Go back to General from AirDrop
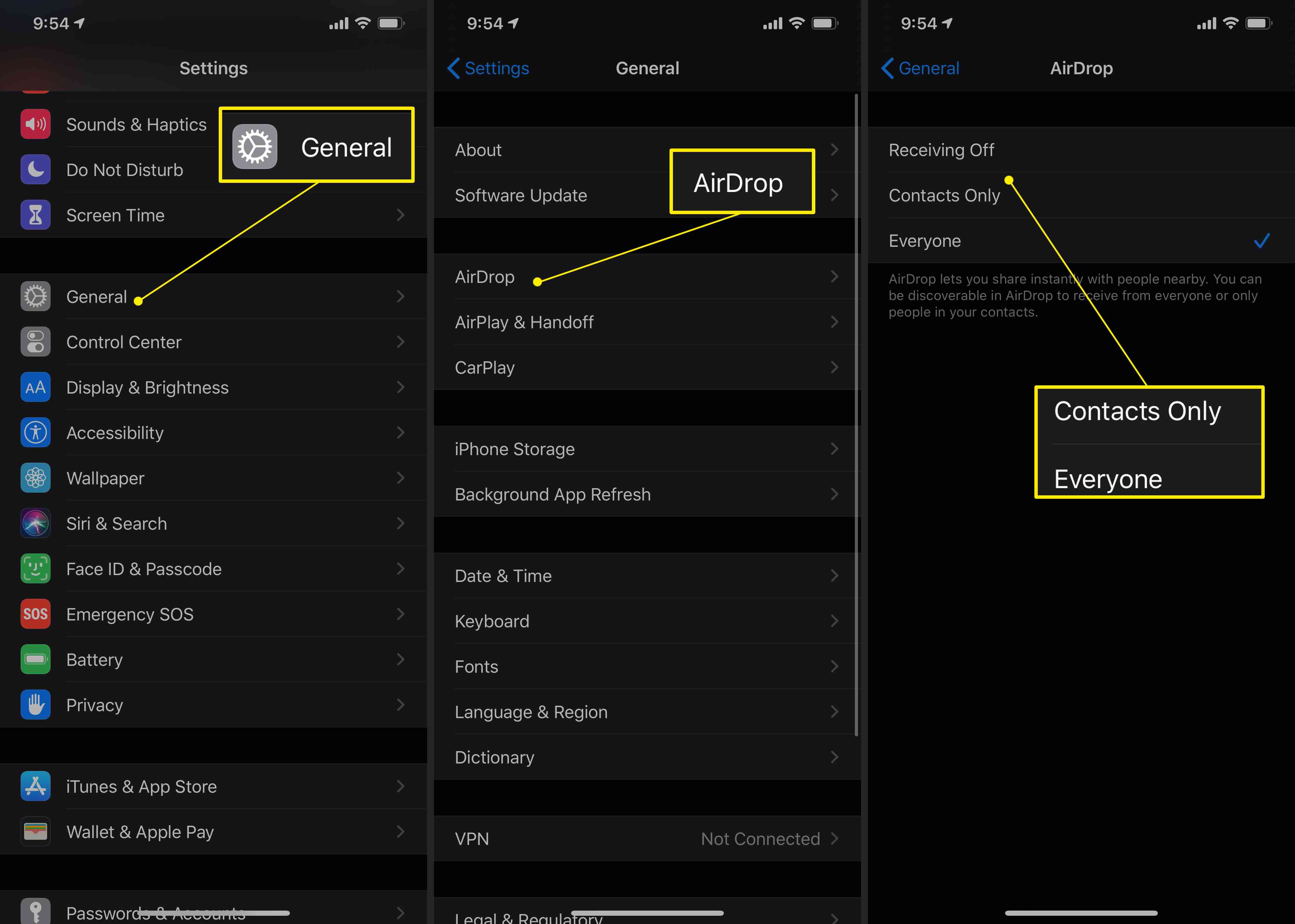The width and height of the screenshot is (1295, 924). (921, 68)
